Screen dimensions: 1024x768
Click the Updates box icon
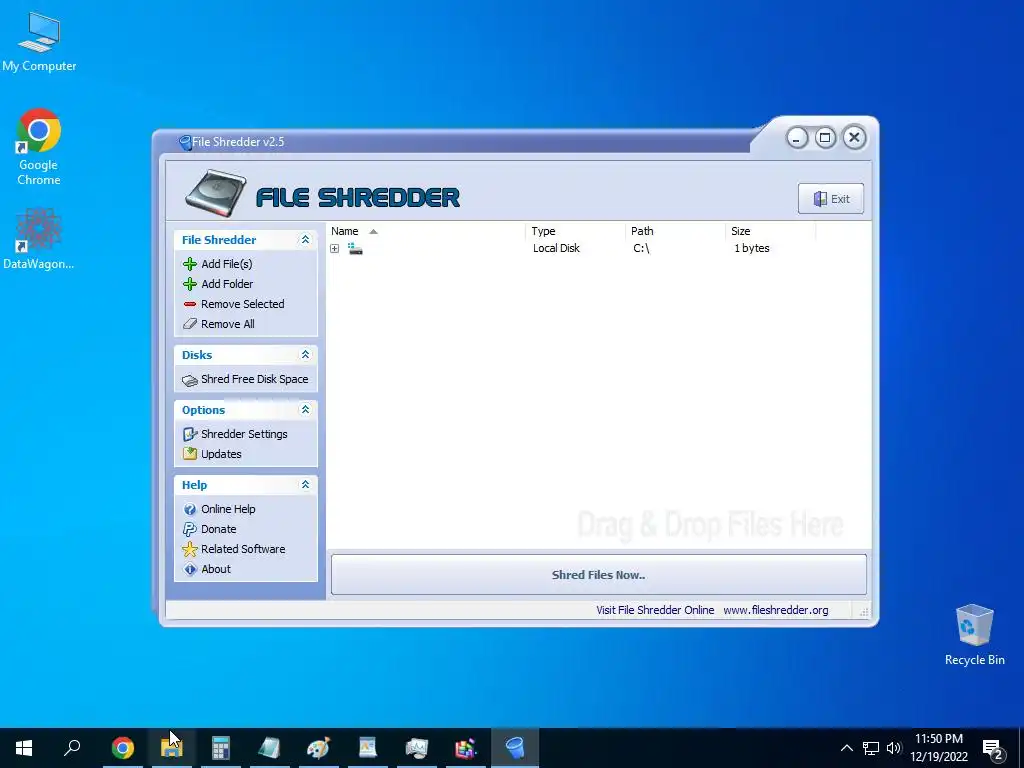(x=190, y=454)
